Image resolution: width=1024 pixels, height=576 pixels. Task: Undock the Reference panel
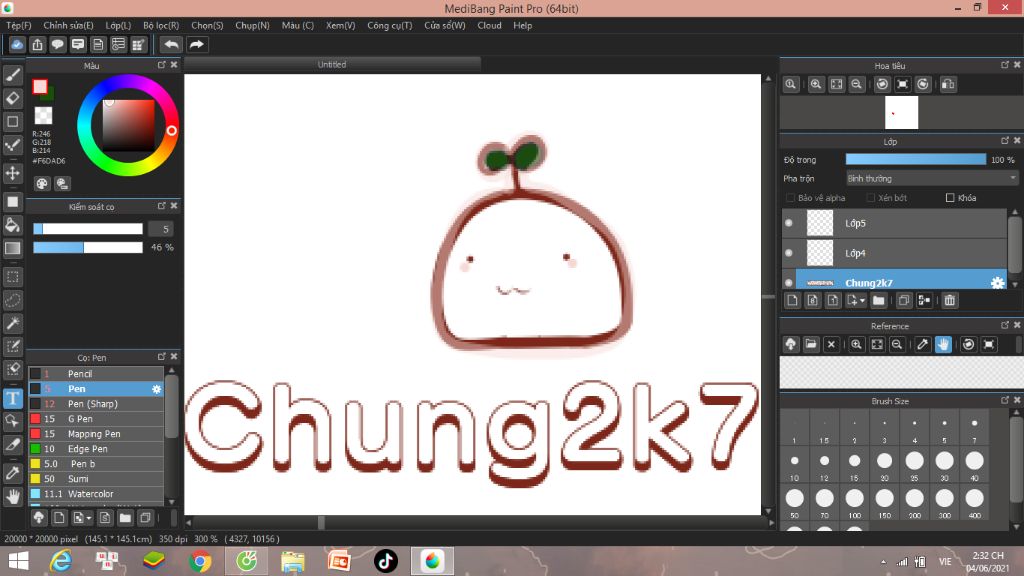(1004, 325)
